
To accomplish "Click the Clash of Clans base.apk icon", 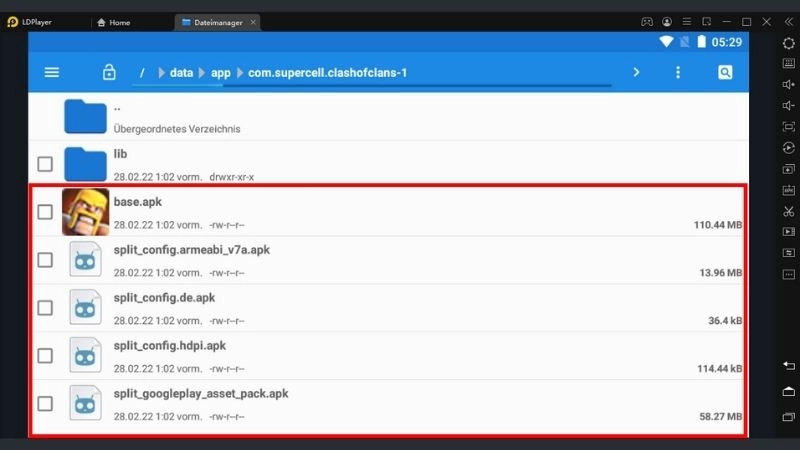I will click(x=85, y=212).
